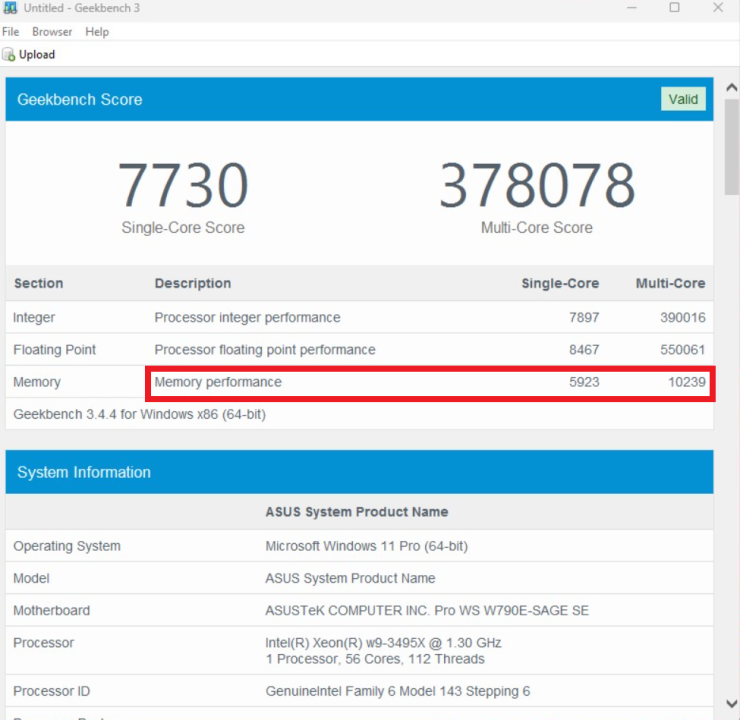The height and width of the screenshot is (720, 740).
Task: Minimize the Geekbench 3 window
Action: (630, 8)
